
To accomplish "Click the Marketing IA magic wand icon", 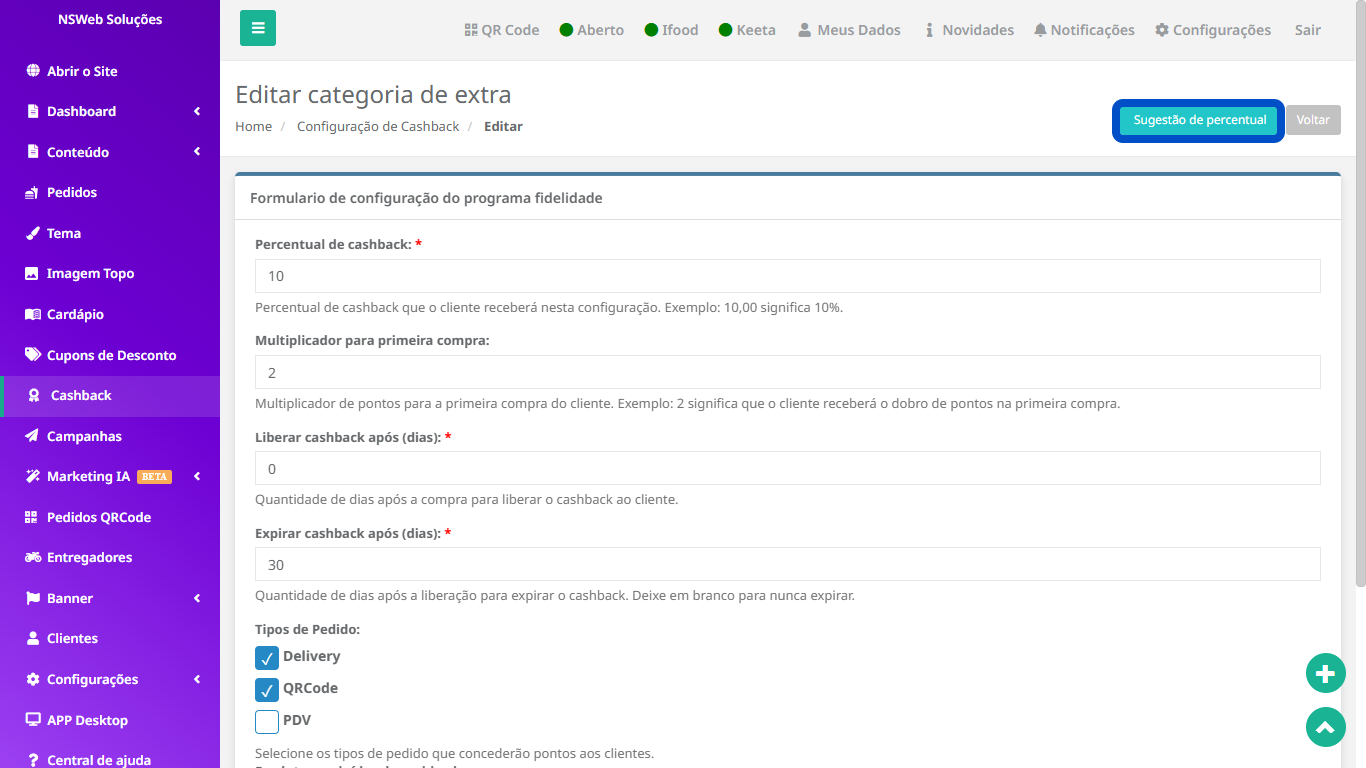I will coord(32,476).
